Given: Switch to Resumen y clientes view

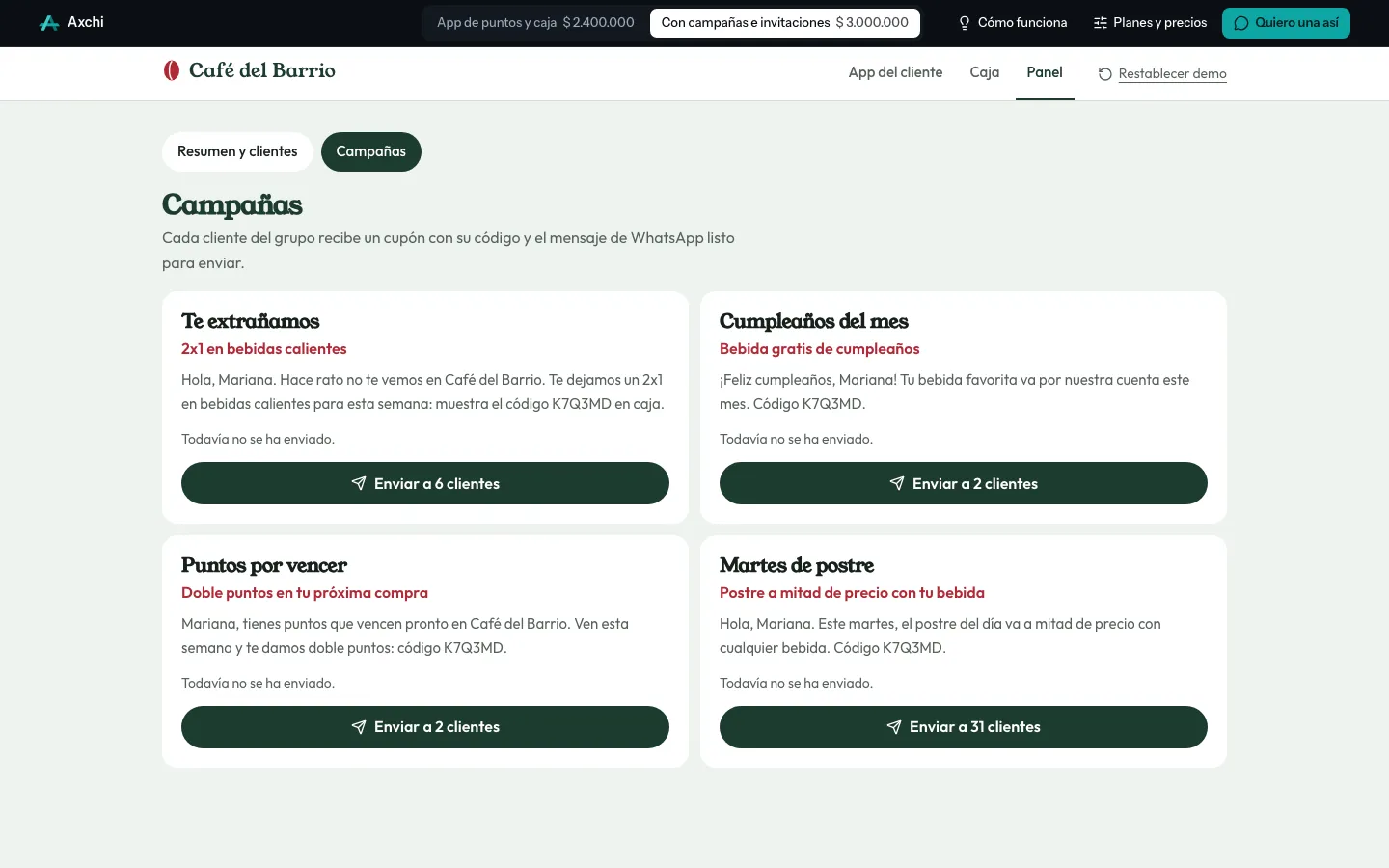Looking at the screenshot, I should [x=237, y=151].
